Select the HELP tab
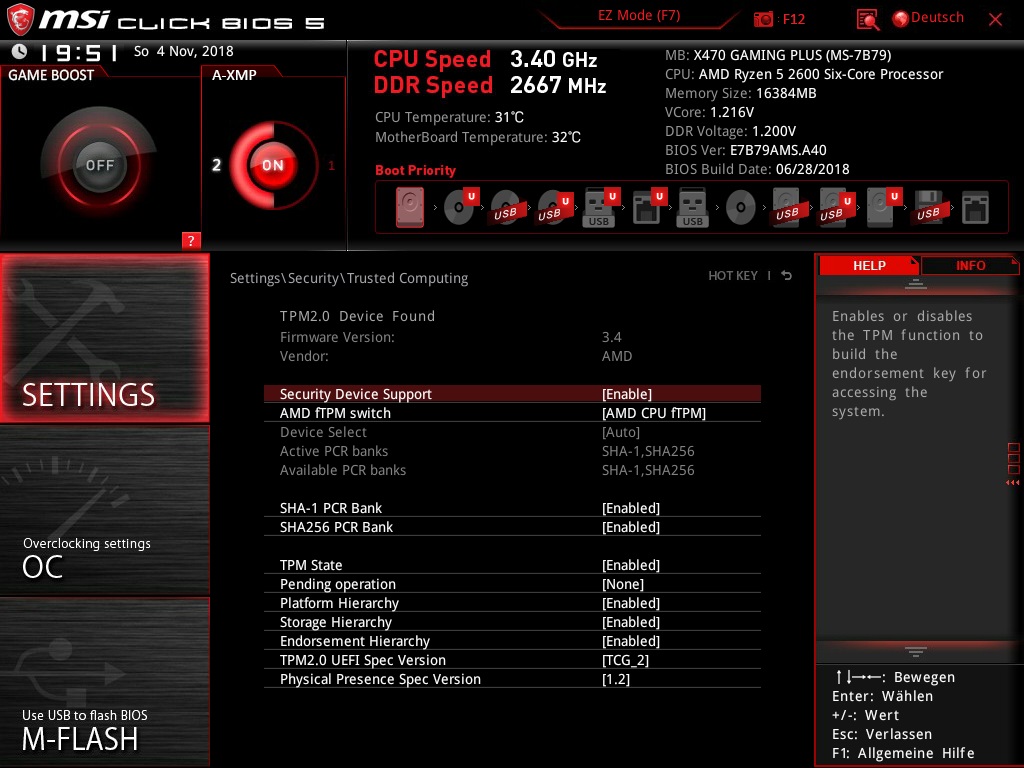 click(x=869, y=266)
